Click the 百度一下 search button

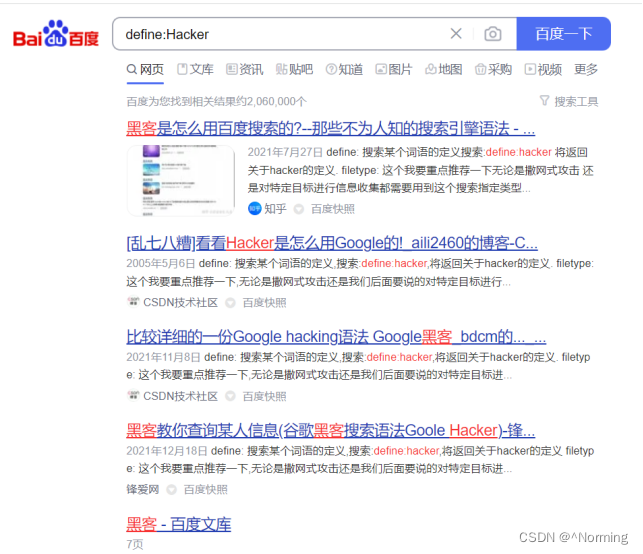point(563,34)
